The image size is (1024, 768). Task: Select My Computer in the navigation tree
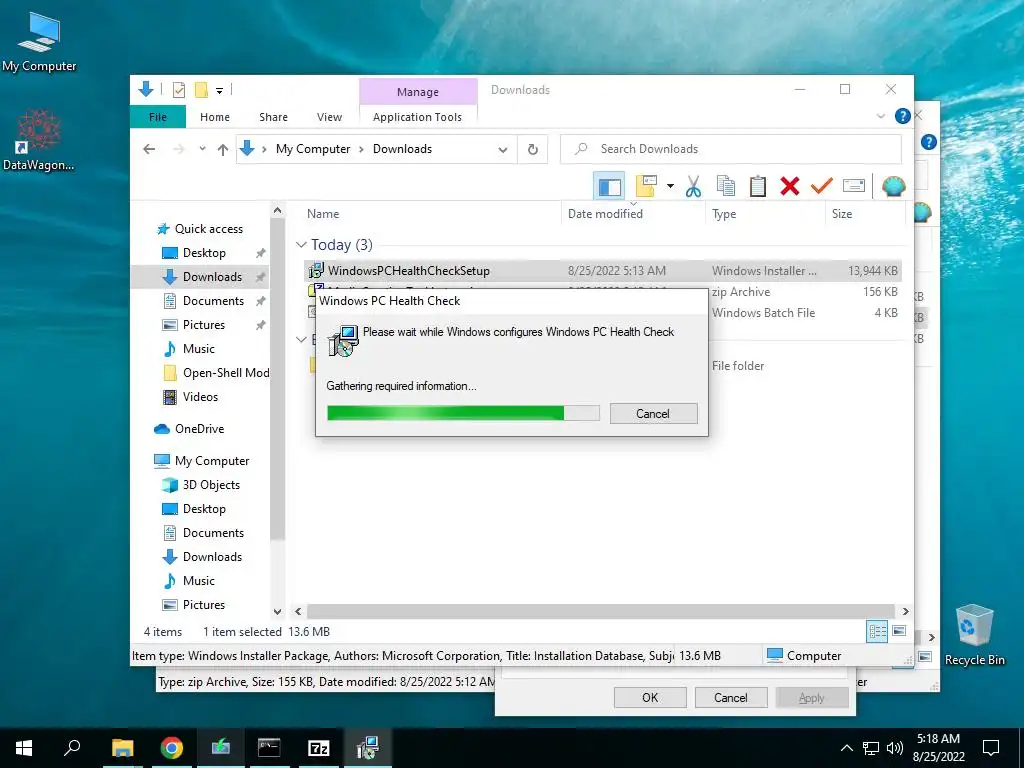212,461
